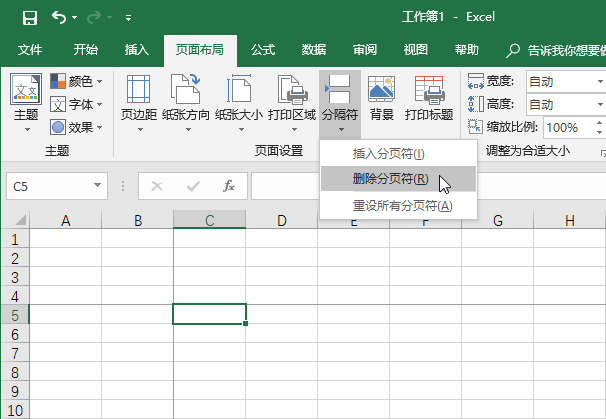The height and width of the screenshot is (419, 606).
Task: Open the 主题 themes gallery
Action: (x=26, y=102)
